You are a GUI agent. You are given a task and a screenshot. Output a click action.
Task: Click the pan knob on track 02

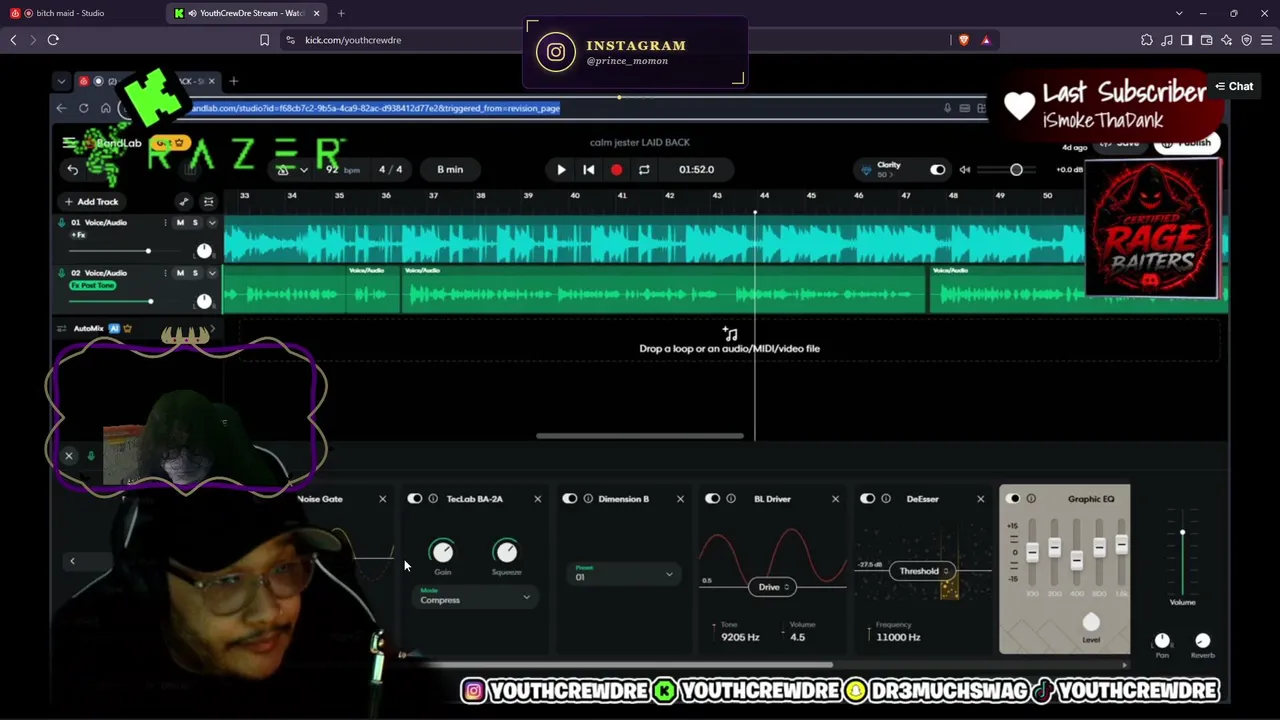(204, 301)
